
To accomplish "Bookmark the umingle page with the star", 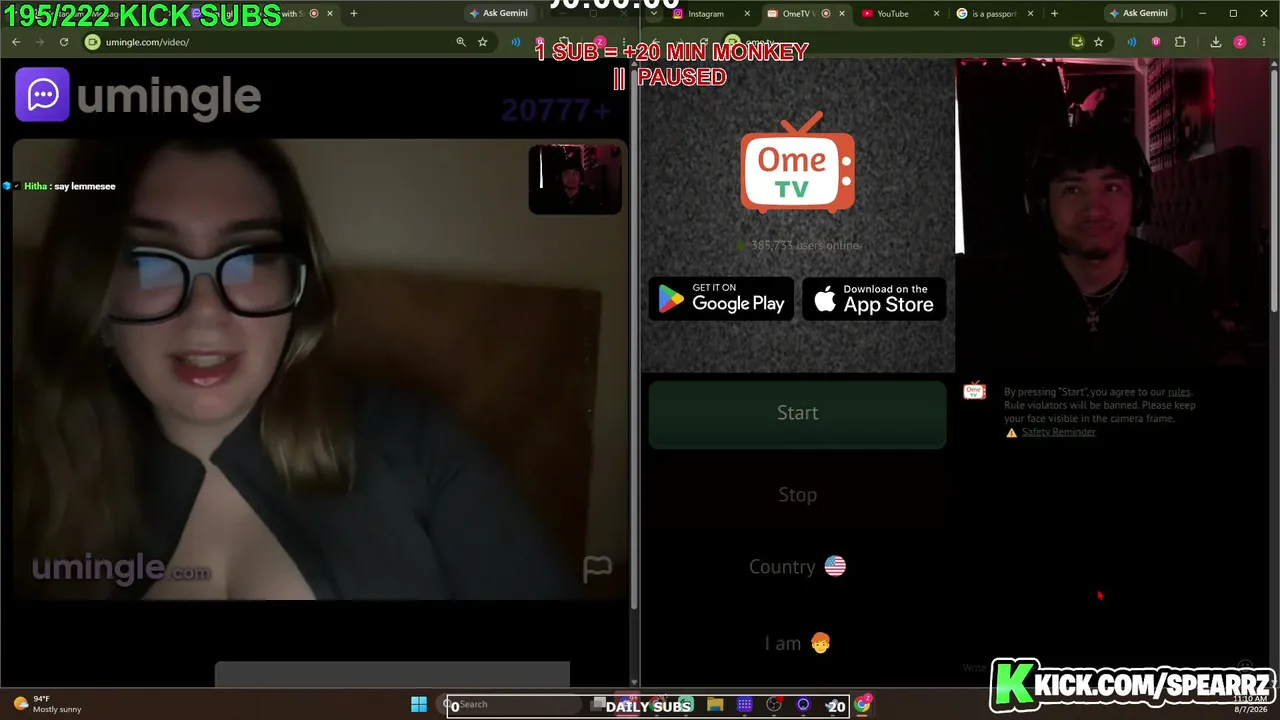I will coord(483,42).
